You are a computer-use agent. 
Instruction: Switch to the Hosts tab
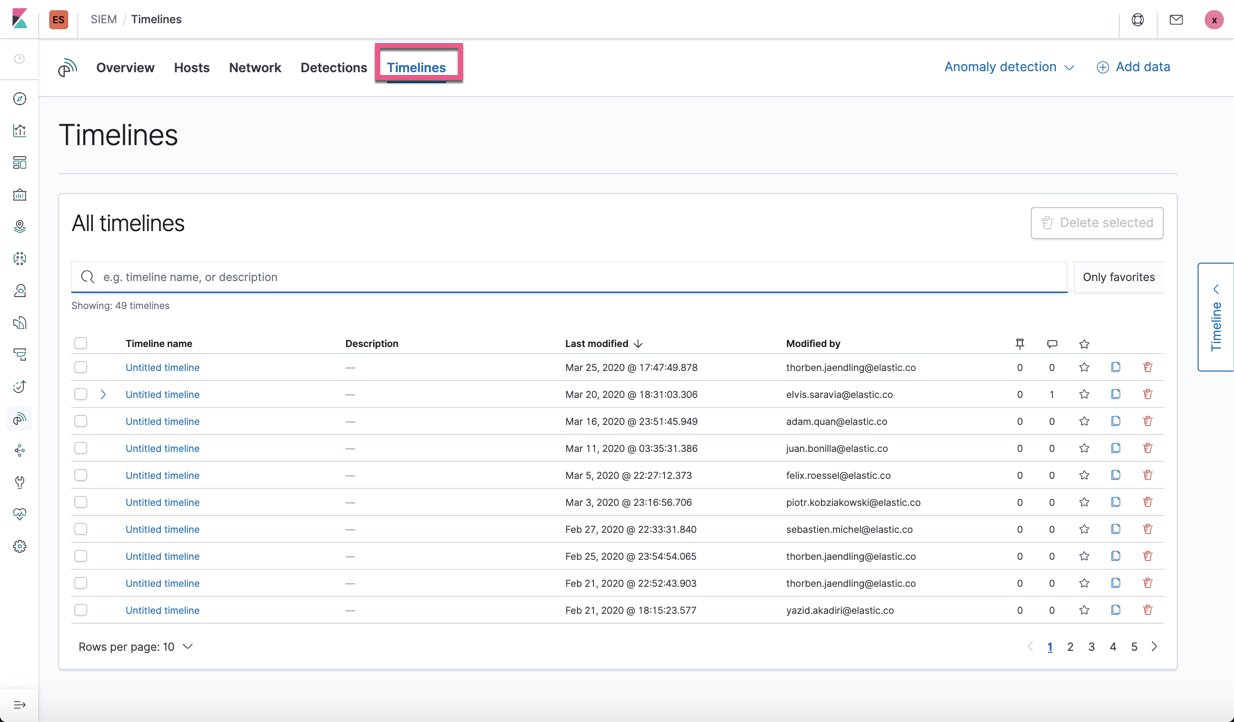[192, 68]
